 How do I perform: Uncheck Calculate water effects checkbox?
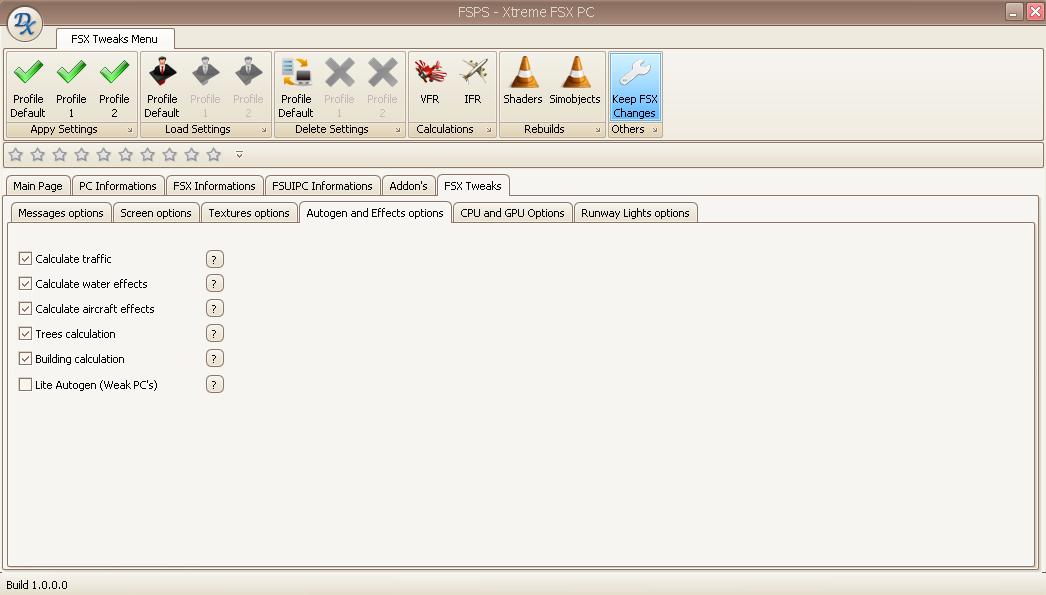tap(25, 283)
